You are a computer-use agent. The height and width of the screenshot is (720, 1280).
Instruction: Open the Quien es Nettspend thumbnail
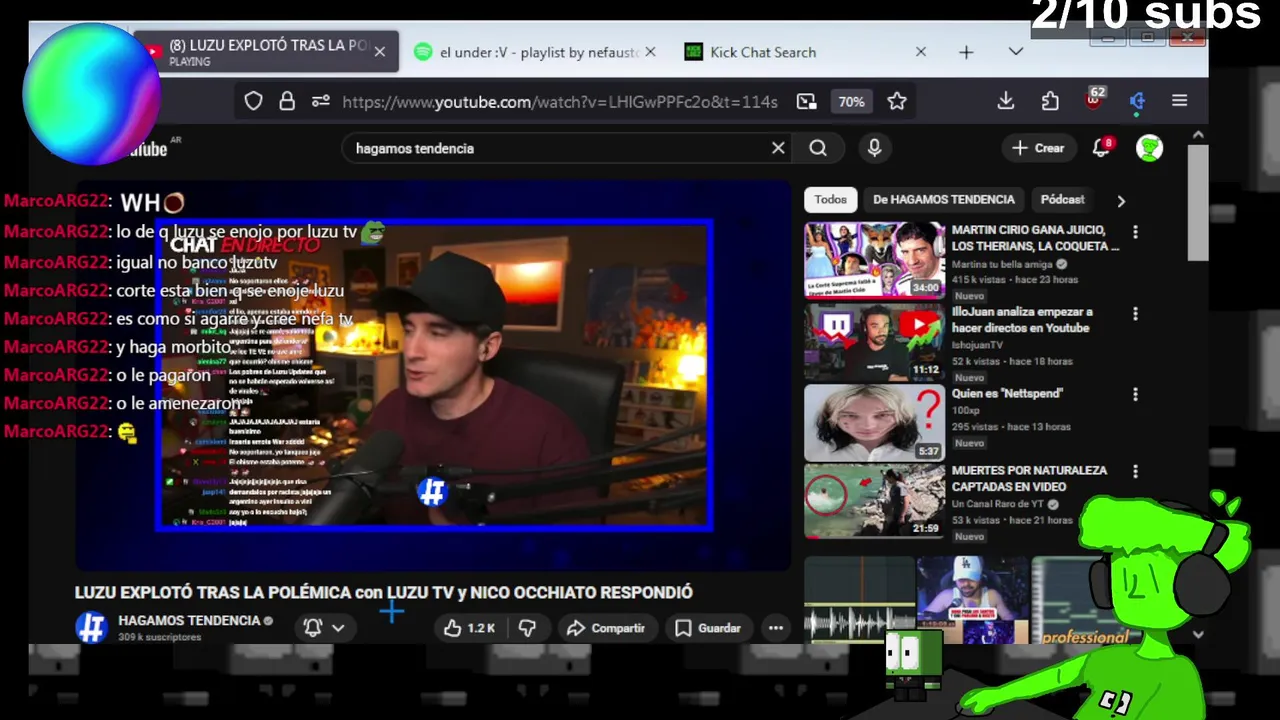pos(874,423)
